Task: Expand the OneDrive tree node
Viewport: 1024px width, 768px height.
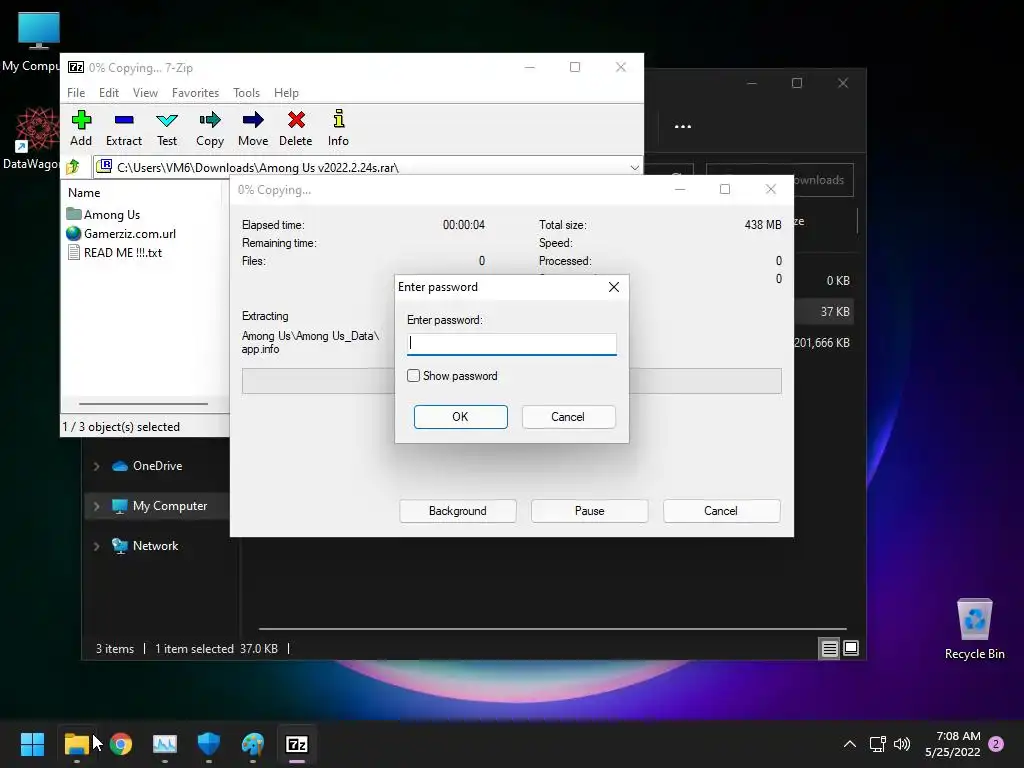Action: [97, 466]
